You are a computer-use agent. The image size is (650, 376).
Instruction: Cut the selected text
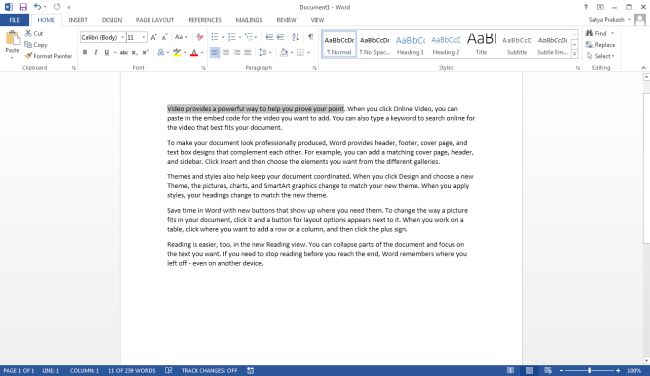pos(34,33)
